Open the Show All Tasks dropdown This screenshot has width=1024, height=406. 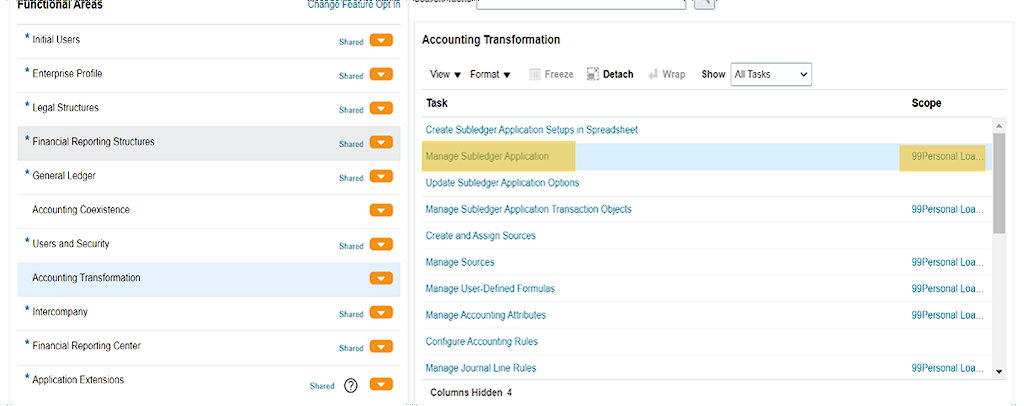(x=771, y=74)
